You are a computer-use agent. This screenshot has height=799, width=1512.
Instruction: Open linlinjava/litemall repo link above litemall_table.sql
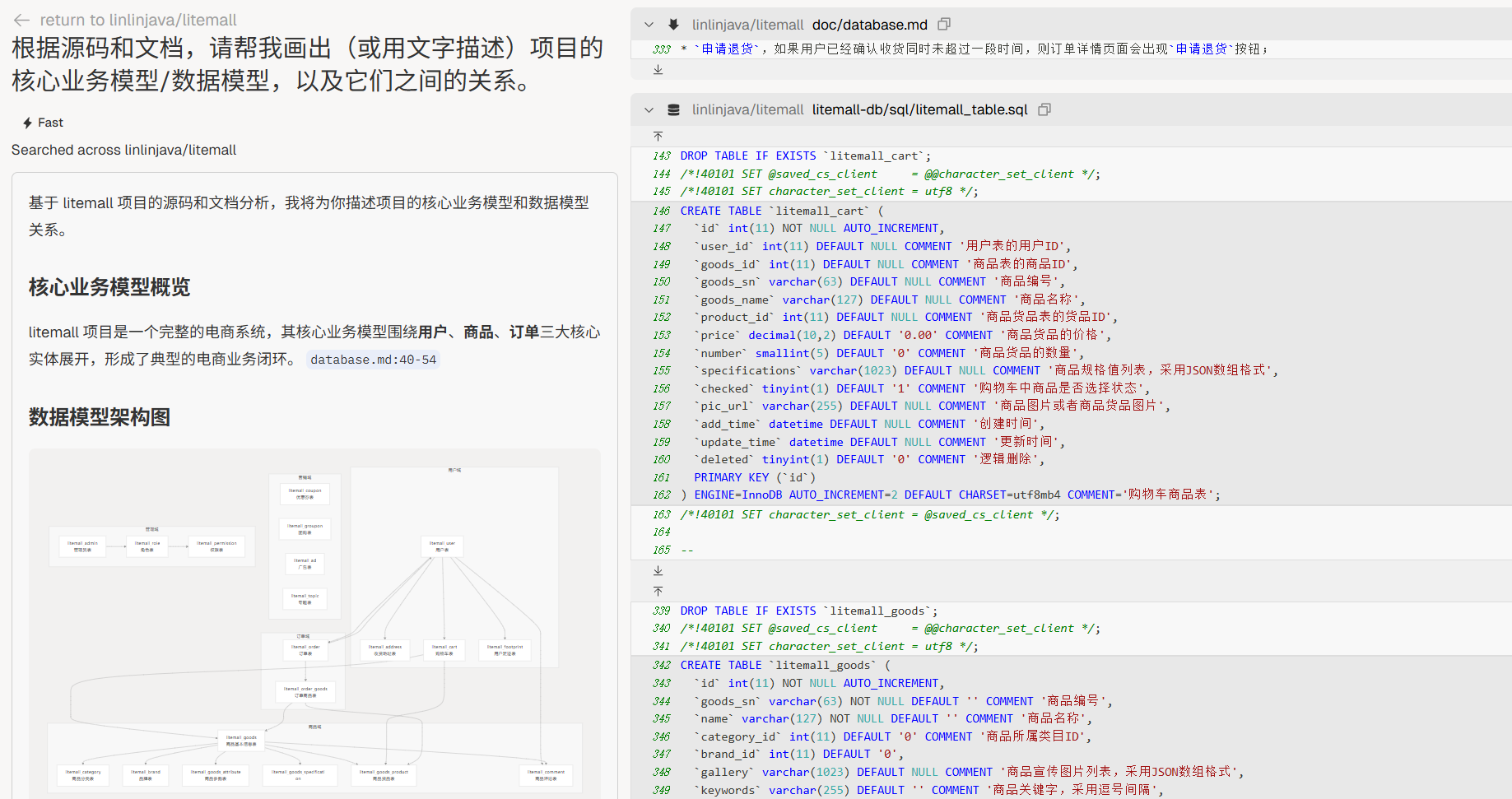click(747, 109)
